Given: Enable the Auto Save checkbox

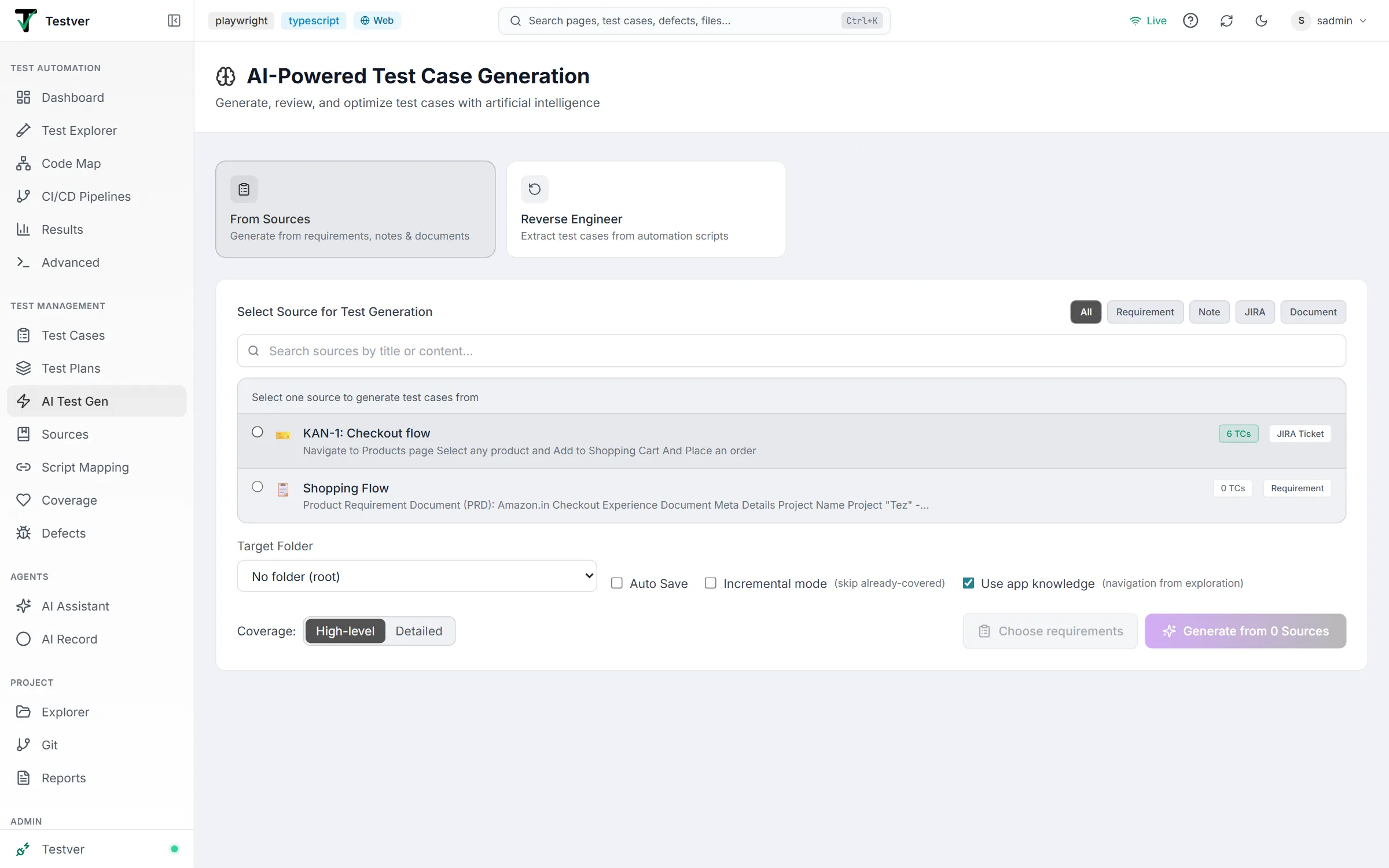Looking at the screenshot, I should pyautogui.click(x=617, y=583).
